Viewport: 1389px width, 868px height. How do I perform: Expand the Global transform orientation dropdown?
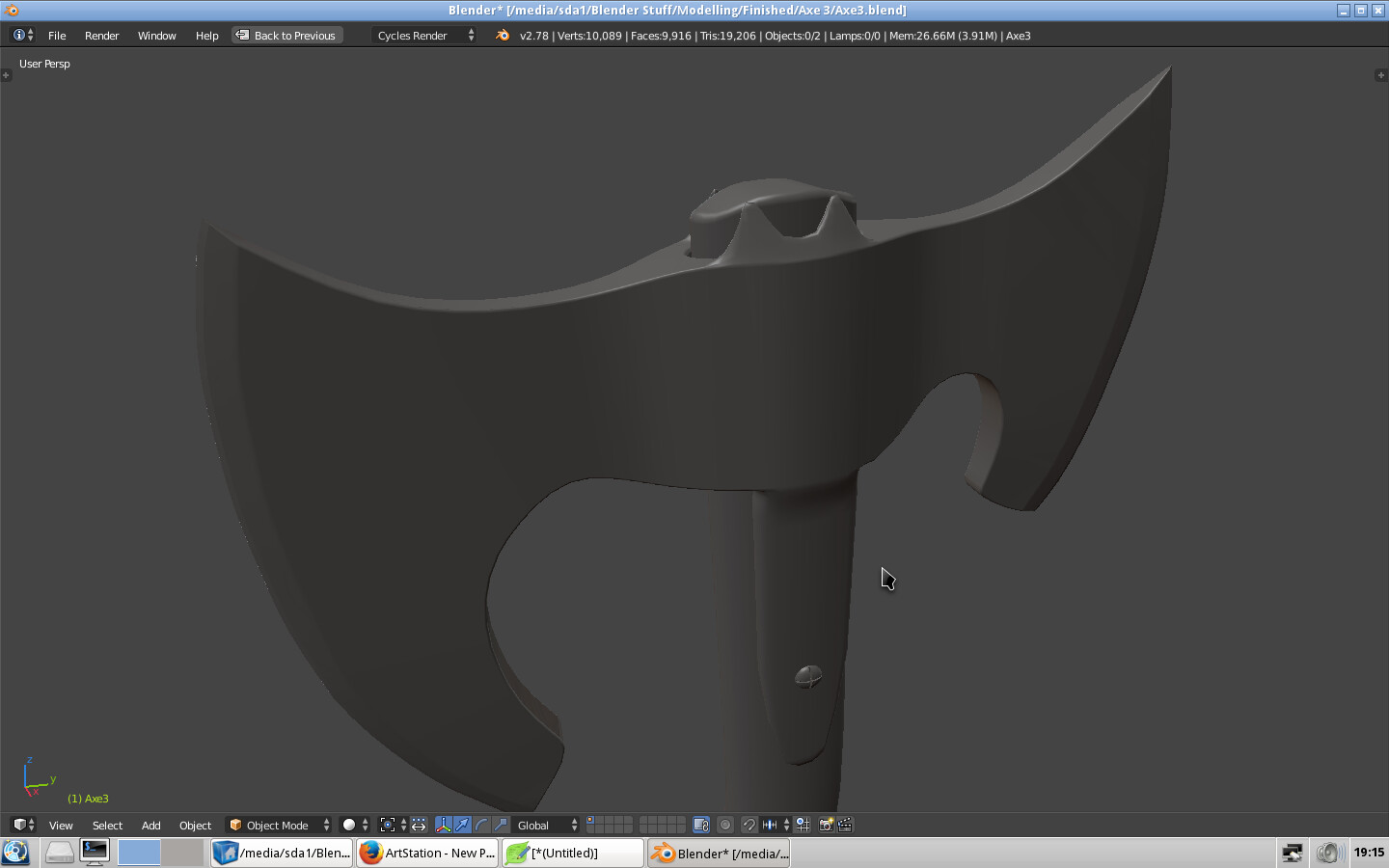coord(546,825)
